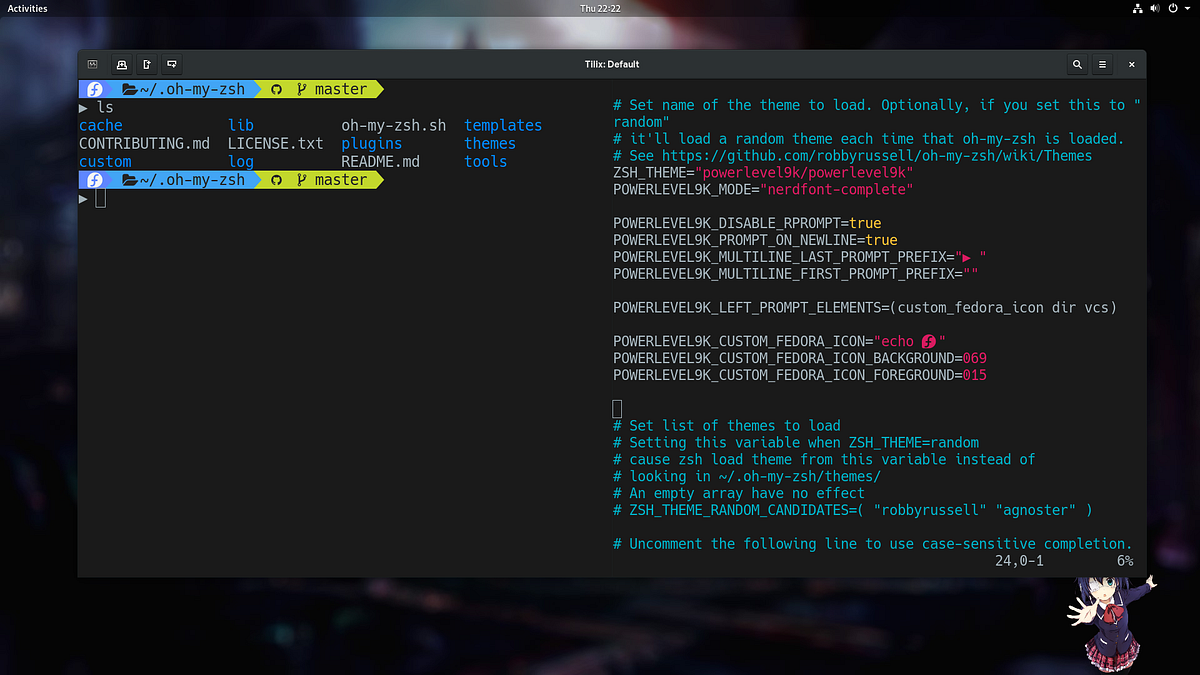Open search with the magnifier icon
Image resolution: width=1200 pixels, height=675 pixels.
1077,63
